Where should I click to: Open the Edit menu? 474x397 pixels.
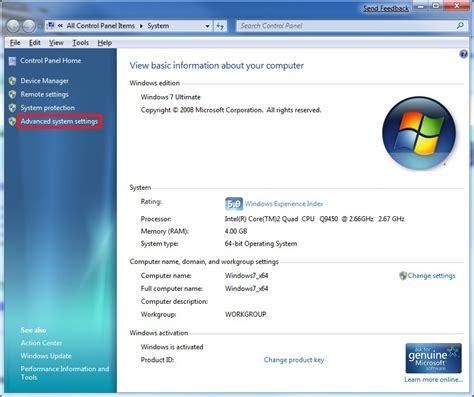35,43
